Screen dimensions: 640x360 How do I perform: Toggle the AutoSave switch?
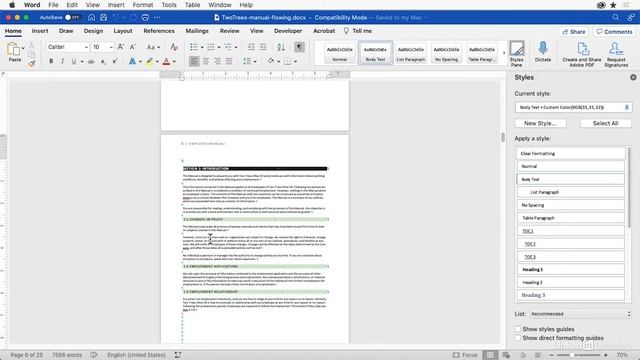pos(72,18)
